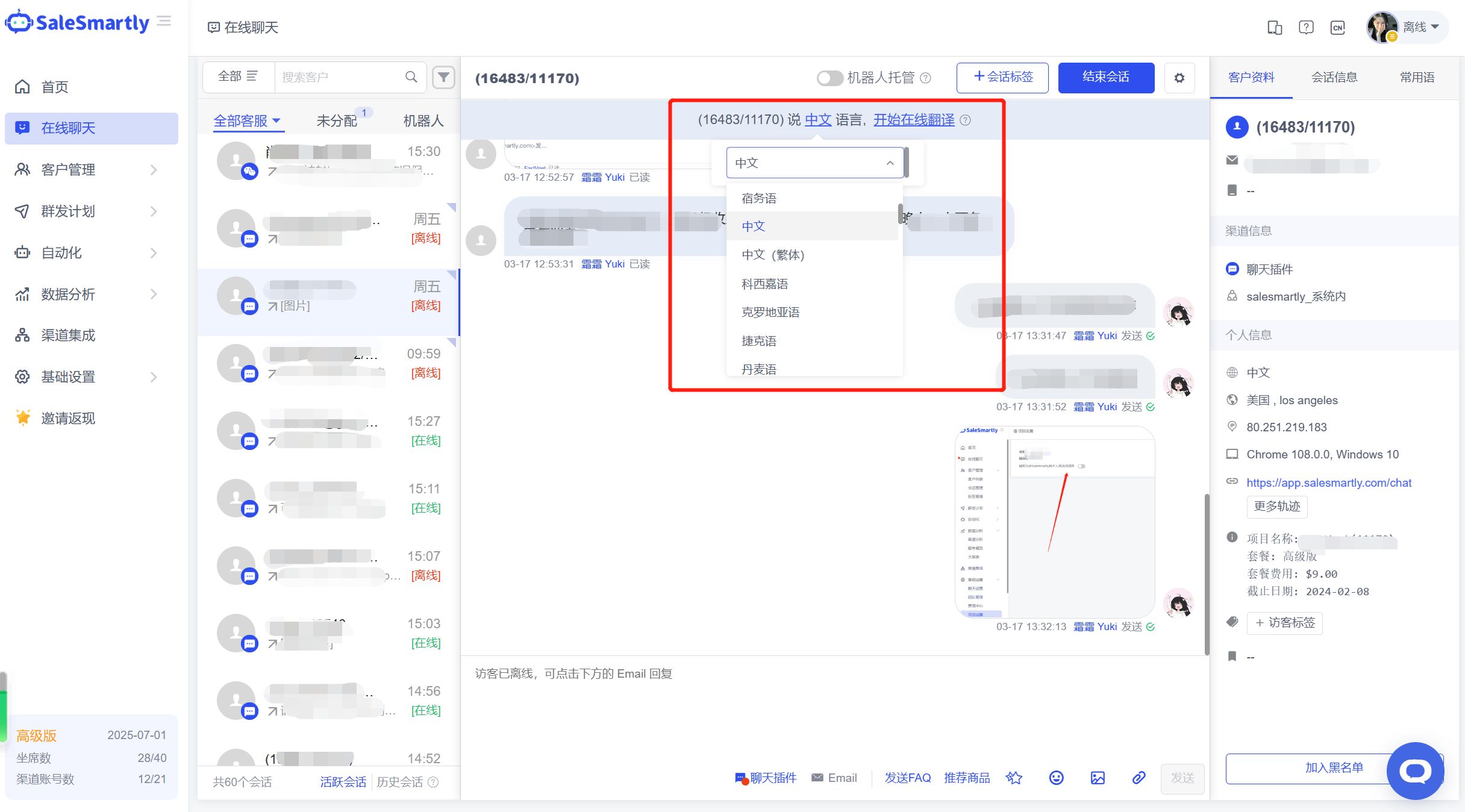Open the 中文 language combo box
The height and width of the screenshot is (812, 1465).
pyautogui.click(x=814, y=163)
